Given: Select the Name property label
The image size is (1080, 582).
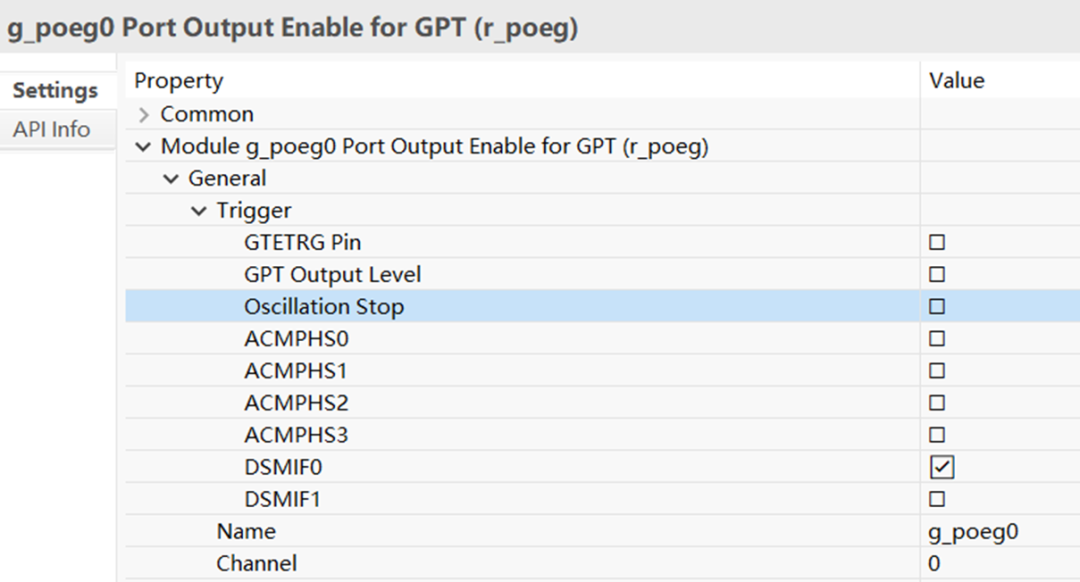Looking at the screenshot, I should coord(246,531).
